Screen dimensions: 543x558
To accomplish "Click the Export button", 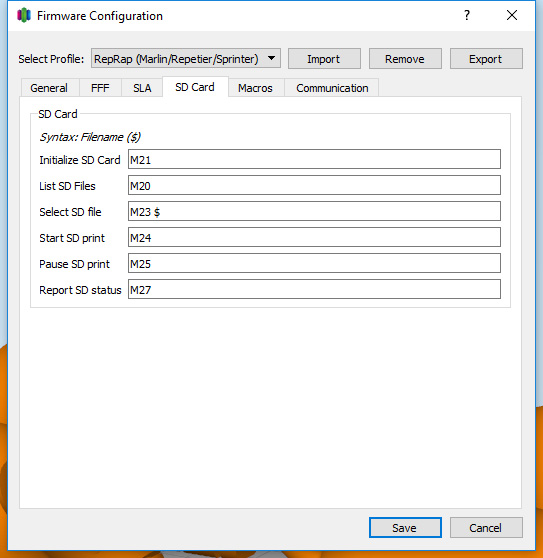I will (486, 59).
